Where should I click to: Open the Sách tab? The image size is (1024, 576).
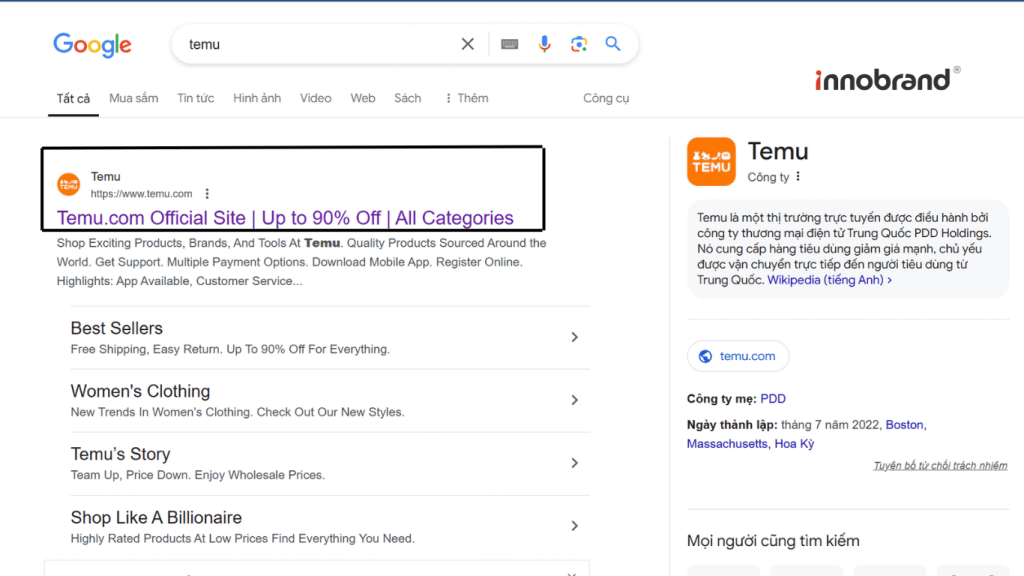click(x=408, y=98)
